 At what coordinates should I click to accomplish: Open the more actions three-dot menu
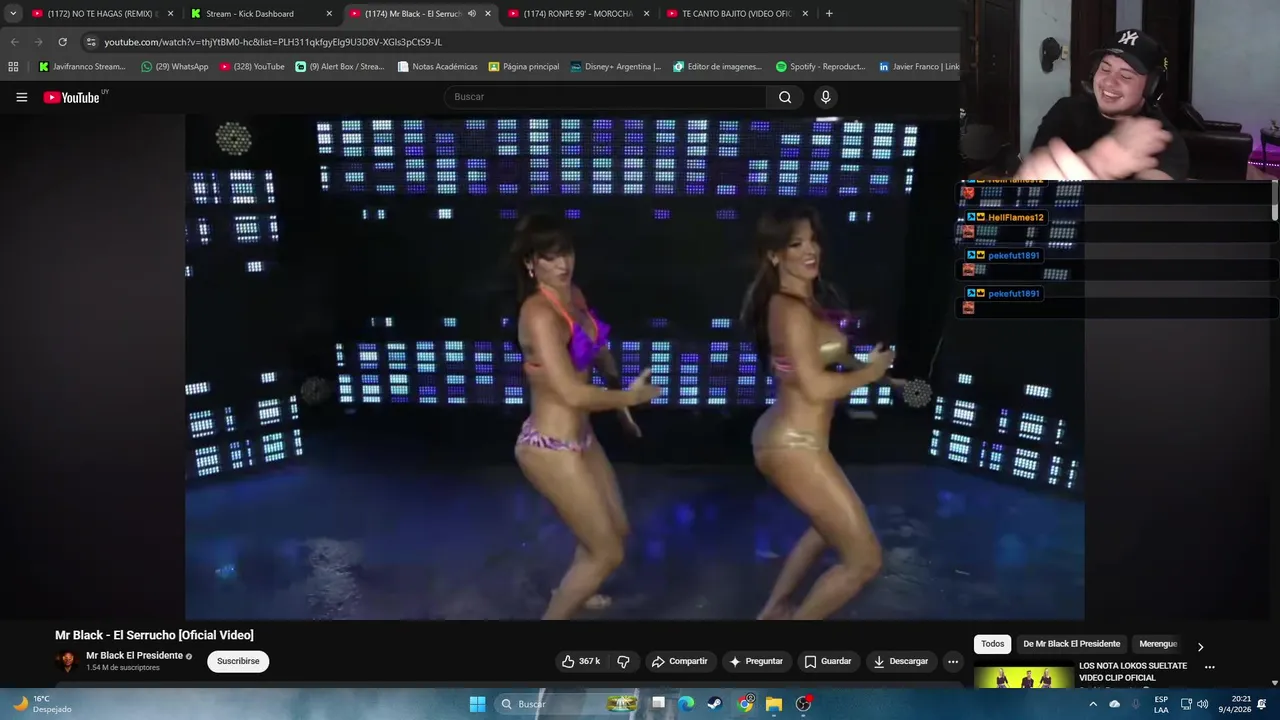point(953,661)
